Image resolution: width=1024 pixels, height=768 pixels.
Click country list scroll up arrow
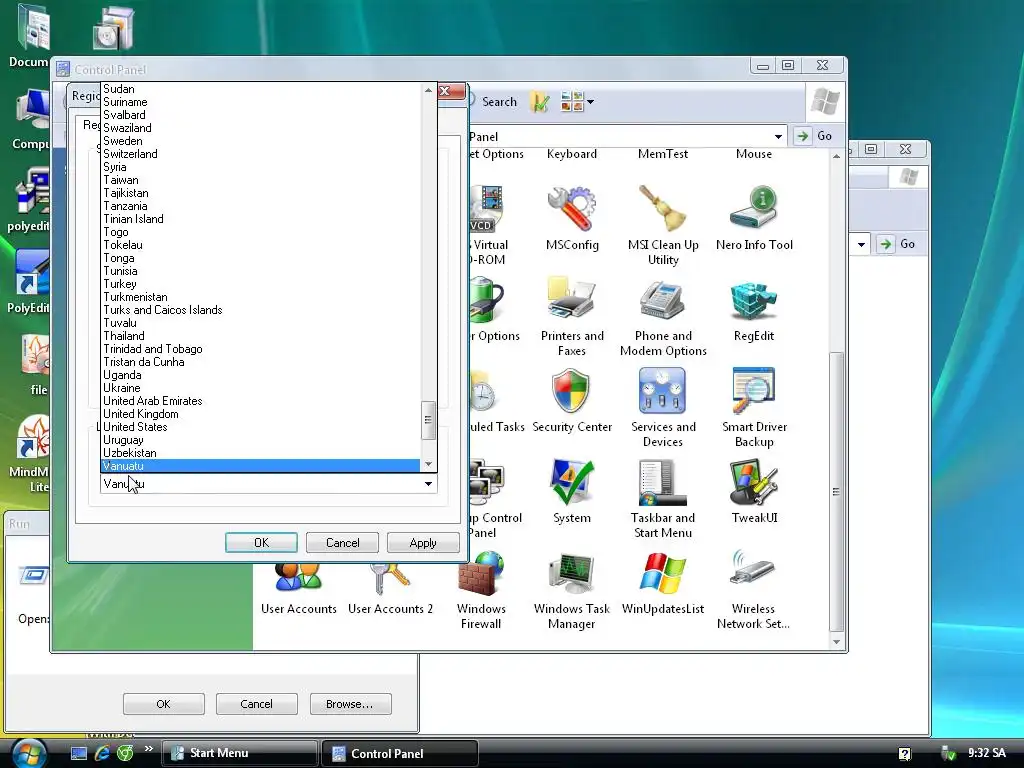click(x=428, y=89)
